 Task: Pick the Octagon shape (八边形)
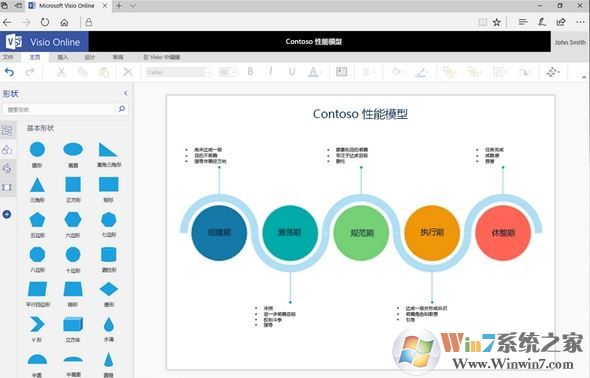click(37, 255)
